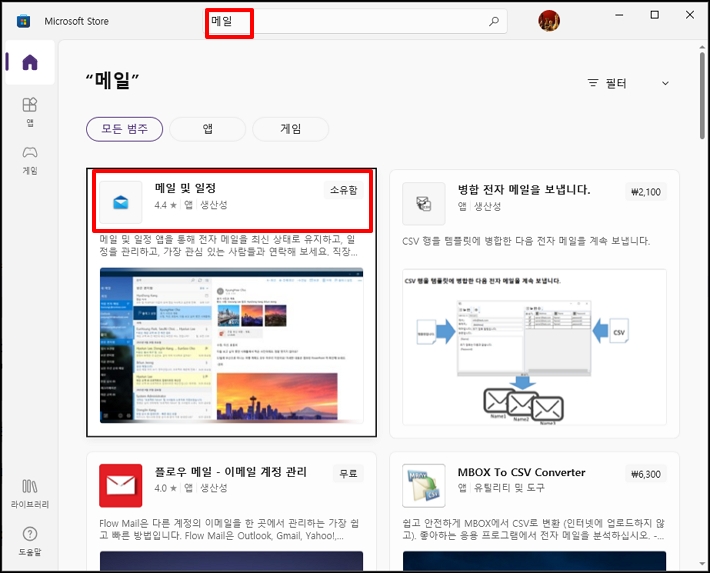Open 플로우 메일 - 이메일 계정 관리 title
Viewport: 710px width, 573px height.
pos(230,472)
